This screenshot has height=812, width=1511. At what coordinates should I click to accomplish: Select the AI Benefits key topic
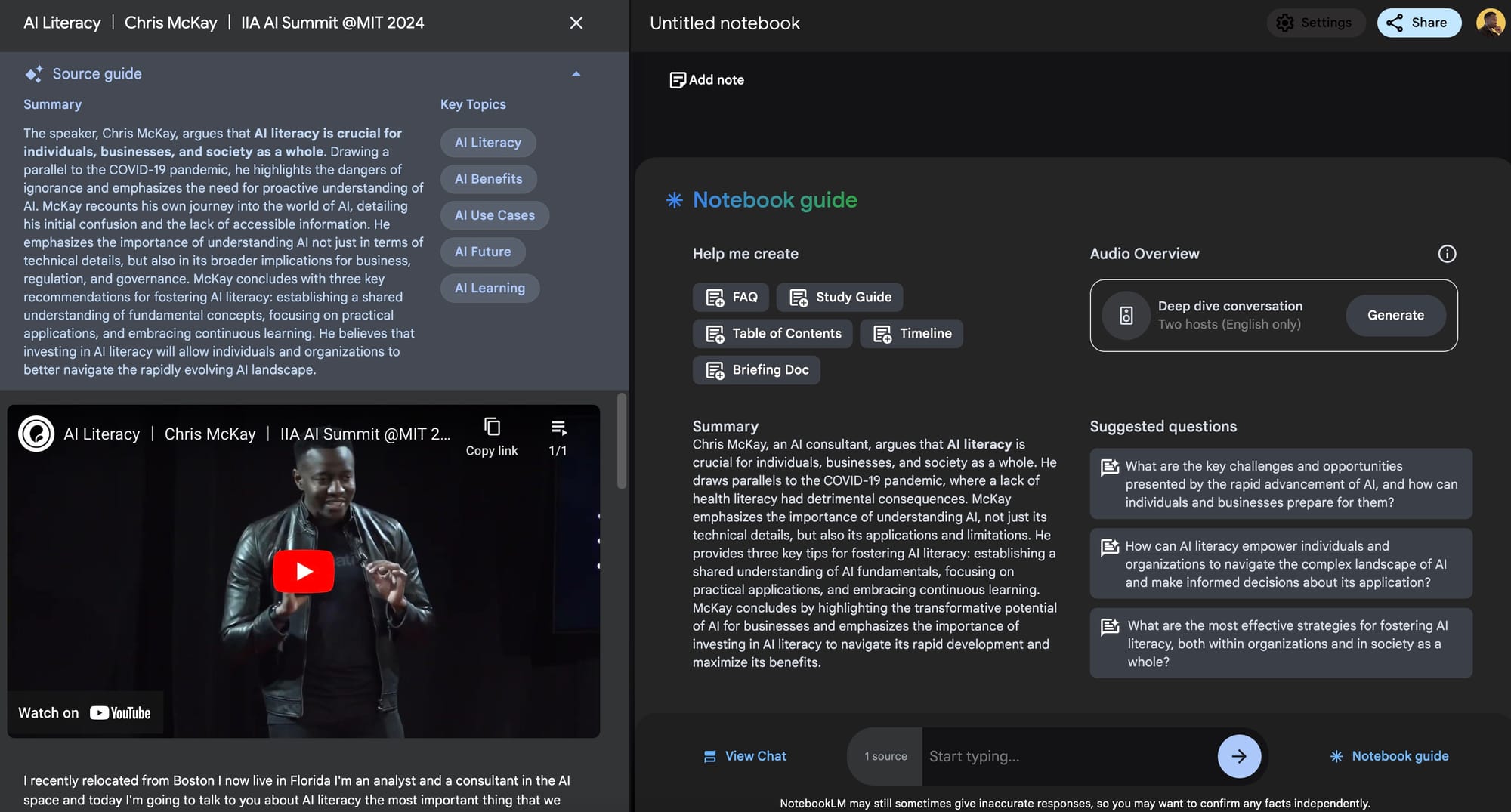(x=488, y=179)
